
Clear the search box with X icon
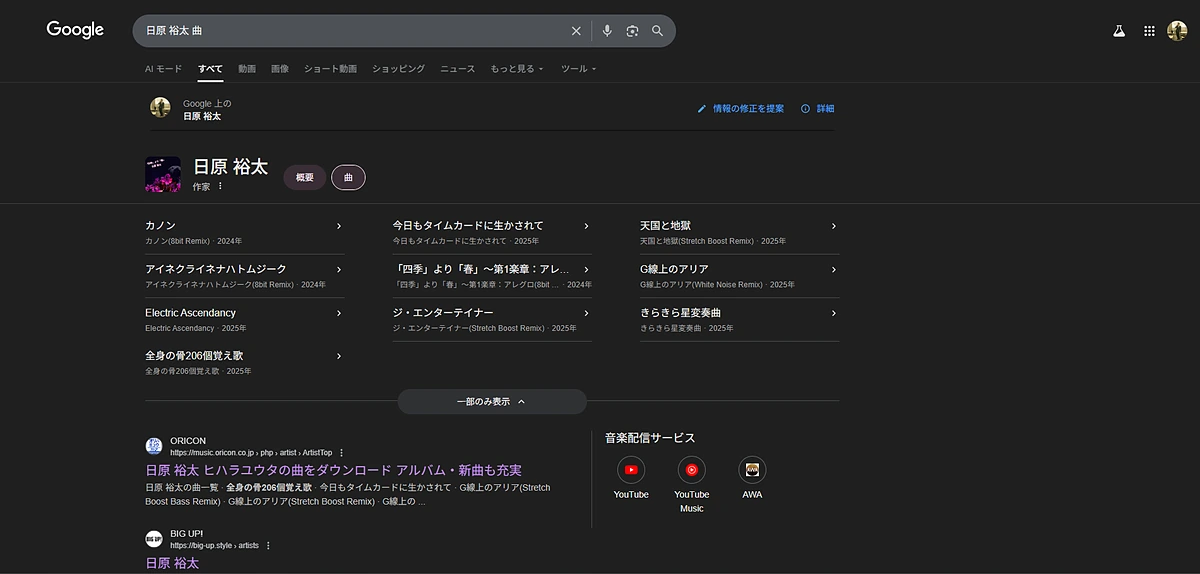coord(576,31)
